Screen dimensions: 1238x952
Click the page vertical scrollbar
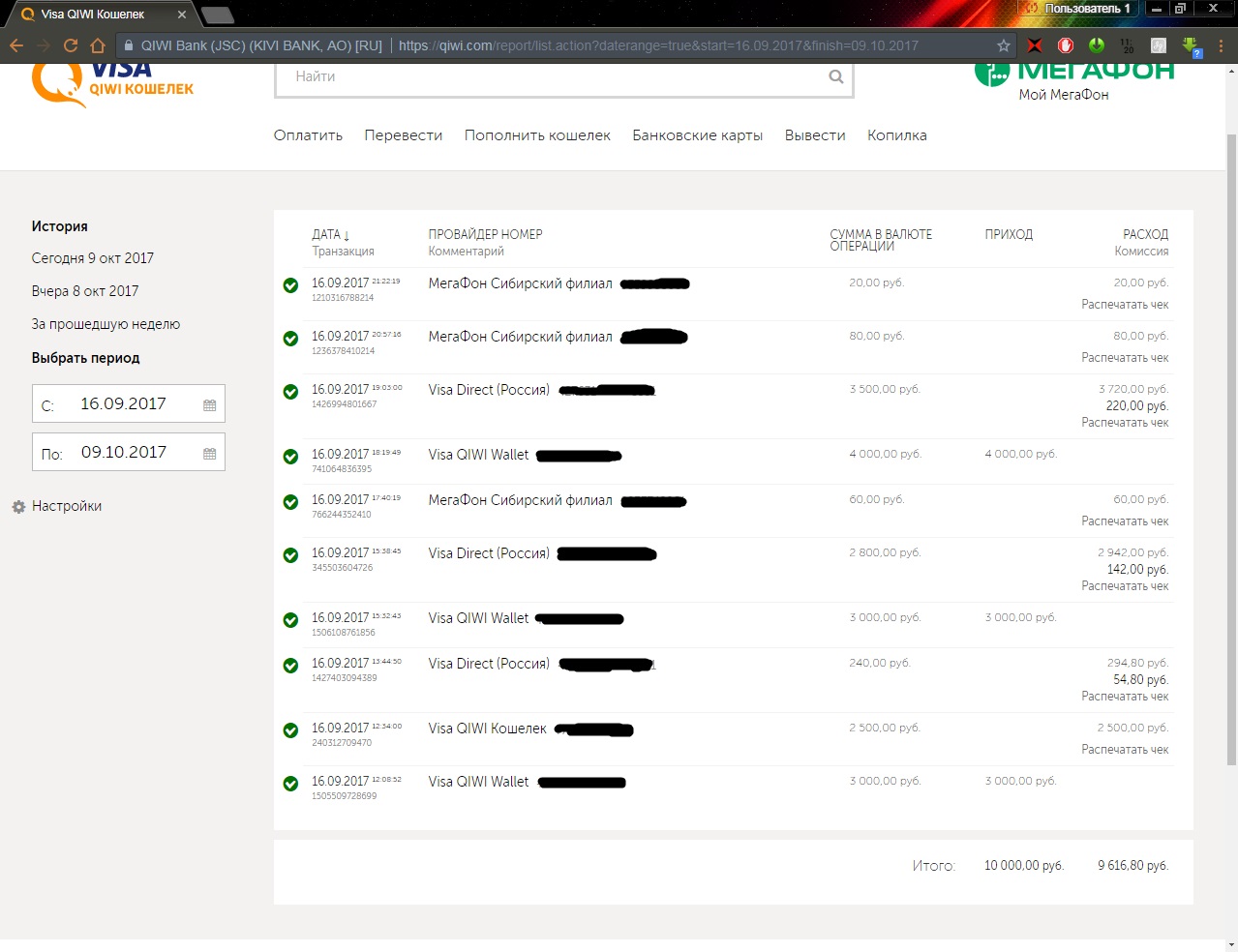click(x=1231, y=445)
